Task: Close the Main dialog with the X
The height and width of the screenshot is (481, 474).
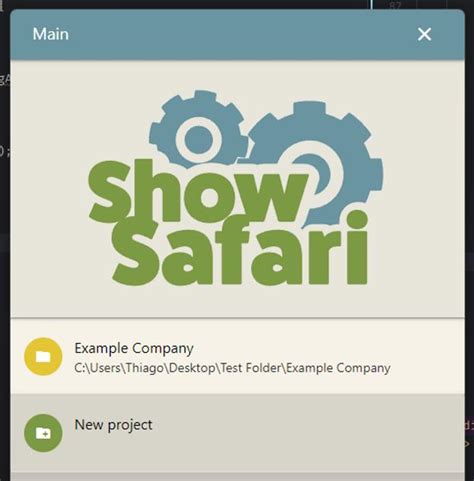Action: tap(424, 34)
